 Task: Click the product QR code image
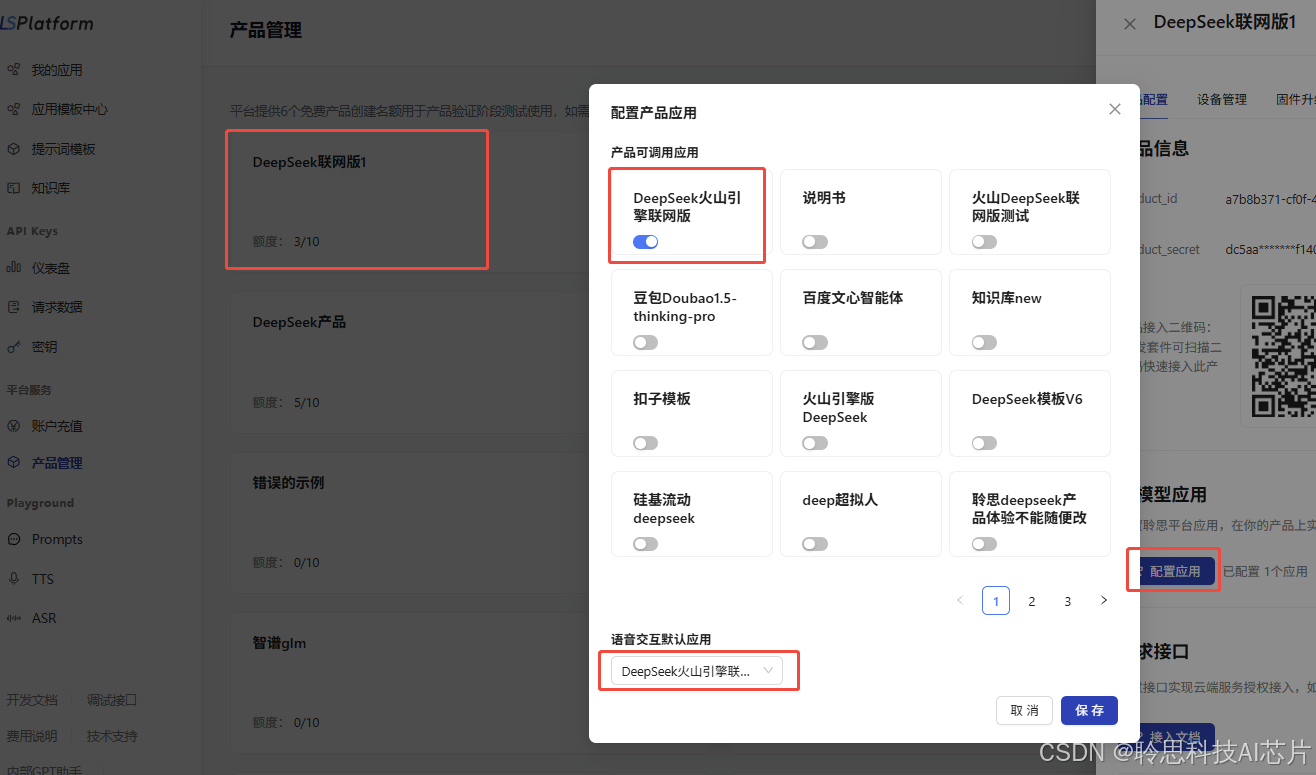point(1284,356)
